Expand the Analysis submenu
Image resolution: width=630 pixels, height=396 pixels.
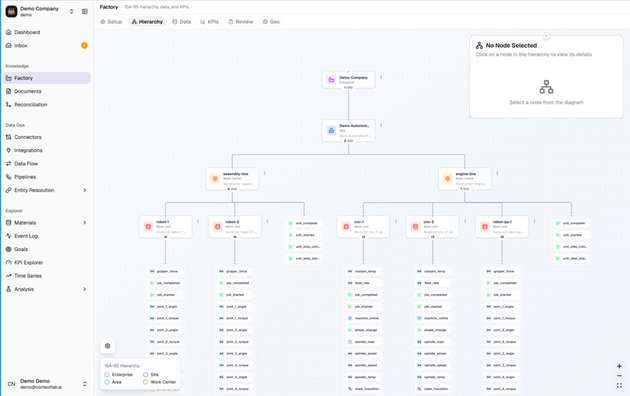85,289
